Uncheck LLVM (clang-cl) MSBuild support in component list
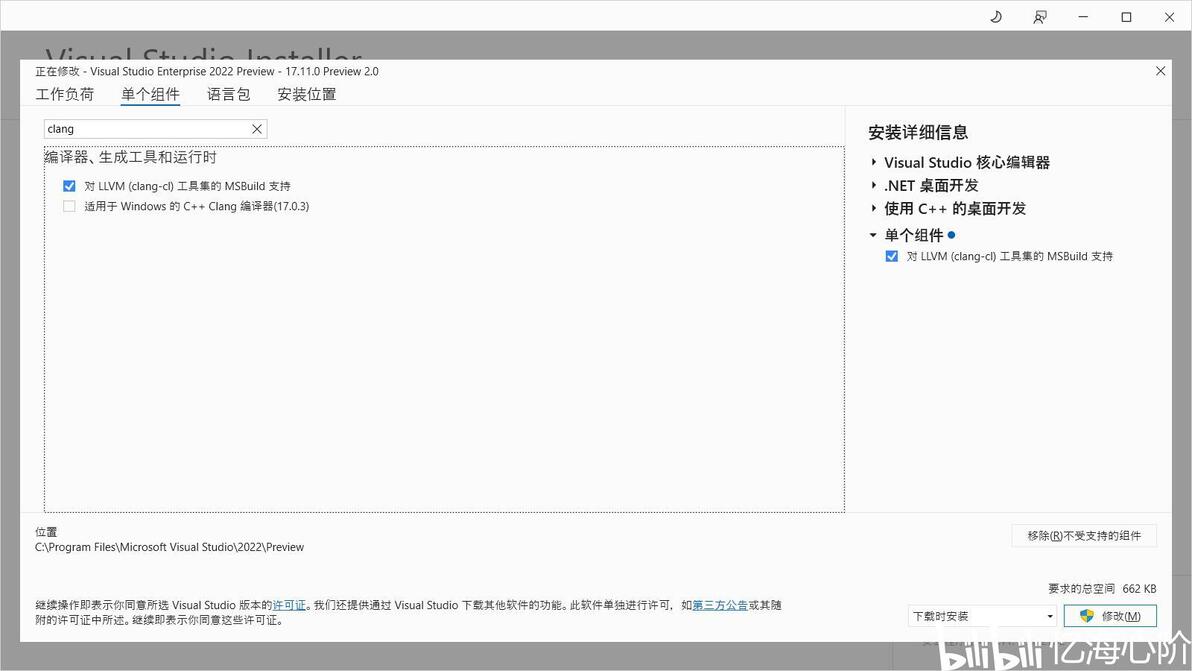Image resolution: width=1192 pixels, height=671 pixels. (69, 186)
